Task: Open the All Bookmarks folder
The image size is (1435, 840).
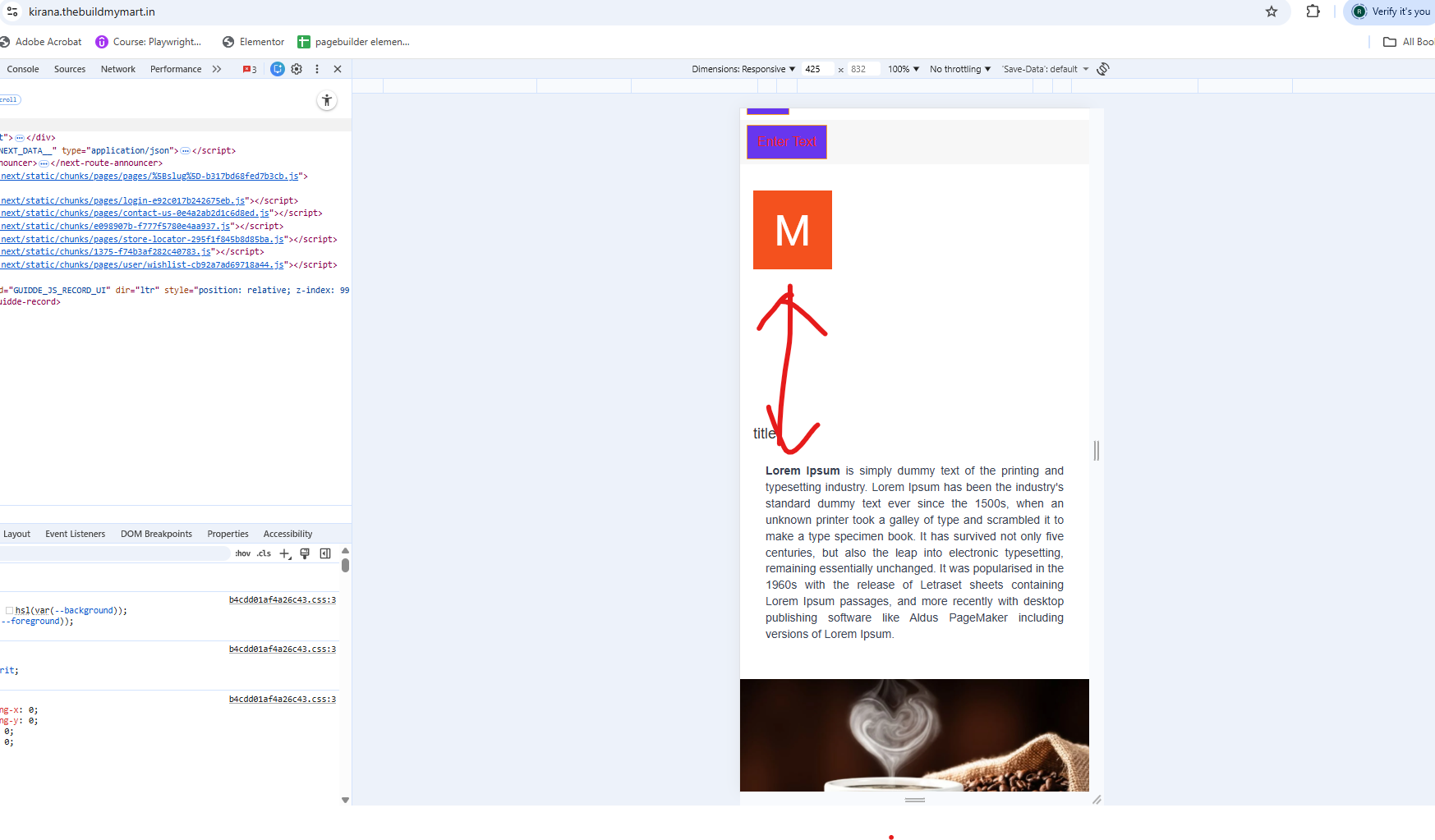Action: 1409,42
